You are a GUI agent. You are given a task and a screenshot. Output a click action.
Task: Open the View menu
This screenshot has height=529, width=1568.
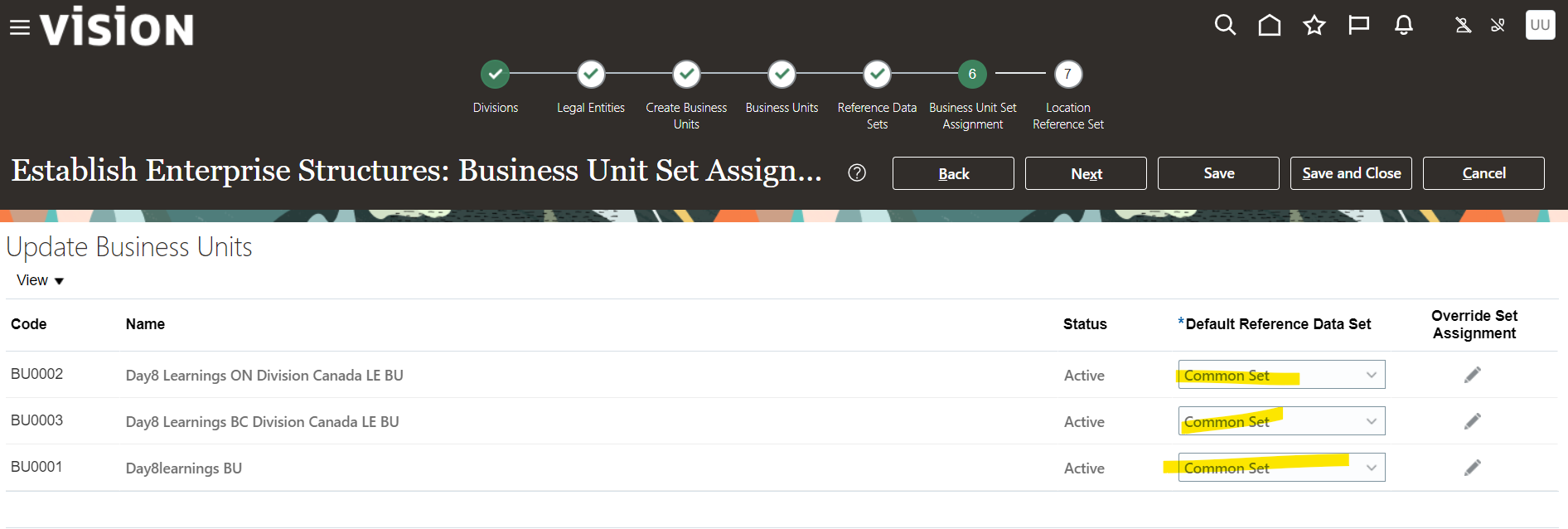[40, 280]
